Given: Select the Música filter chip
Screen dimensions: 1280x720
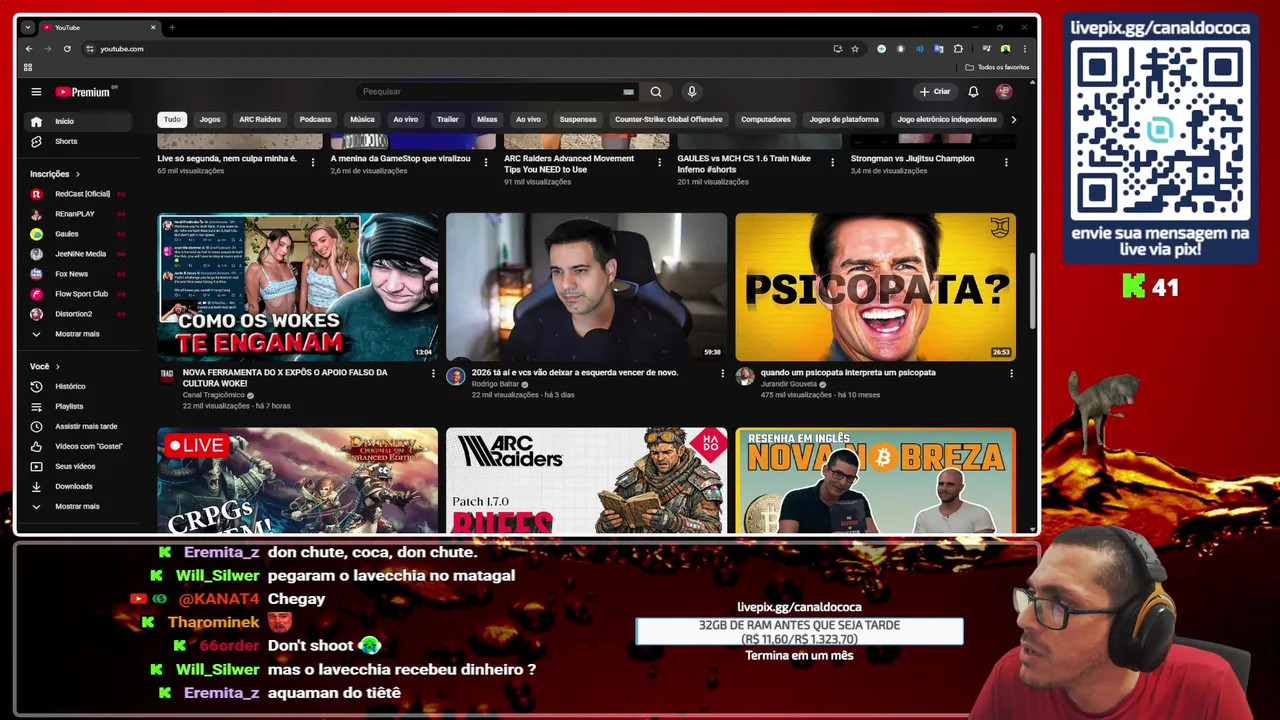Looking at the screenshot, I should tap(362, 119).
